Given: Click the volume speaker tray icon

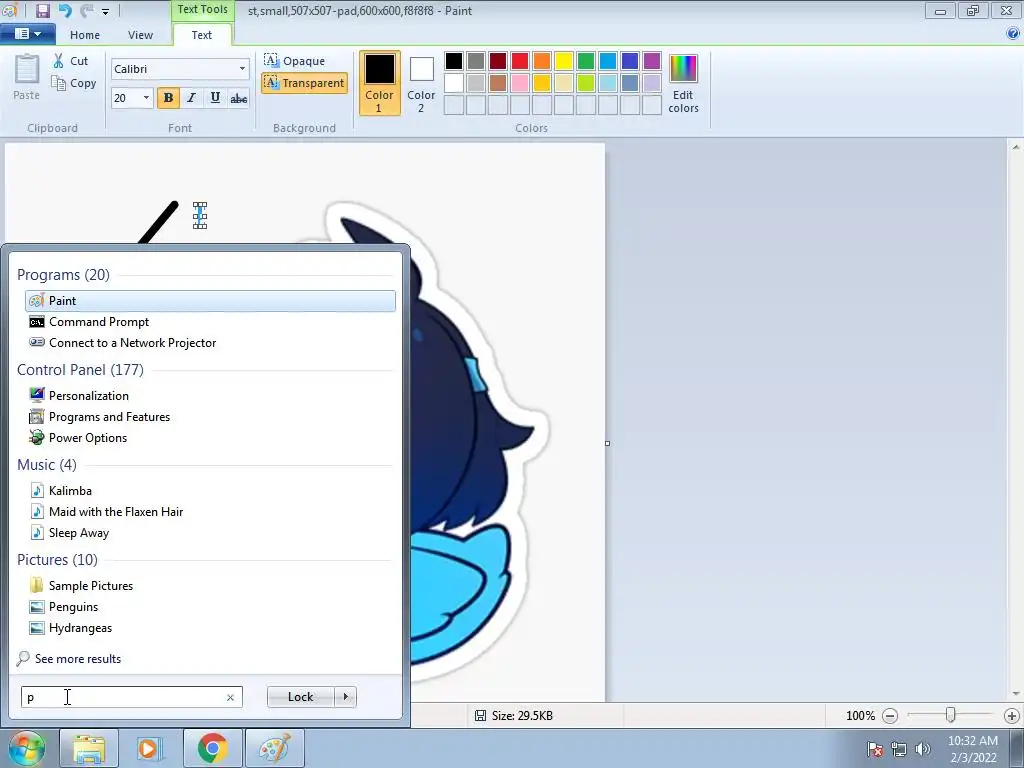Looking at the screenshot, I should click(923, 749).
